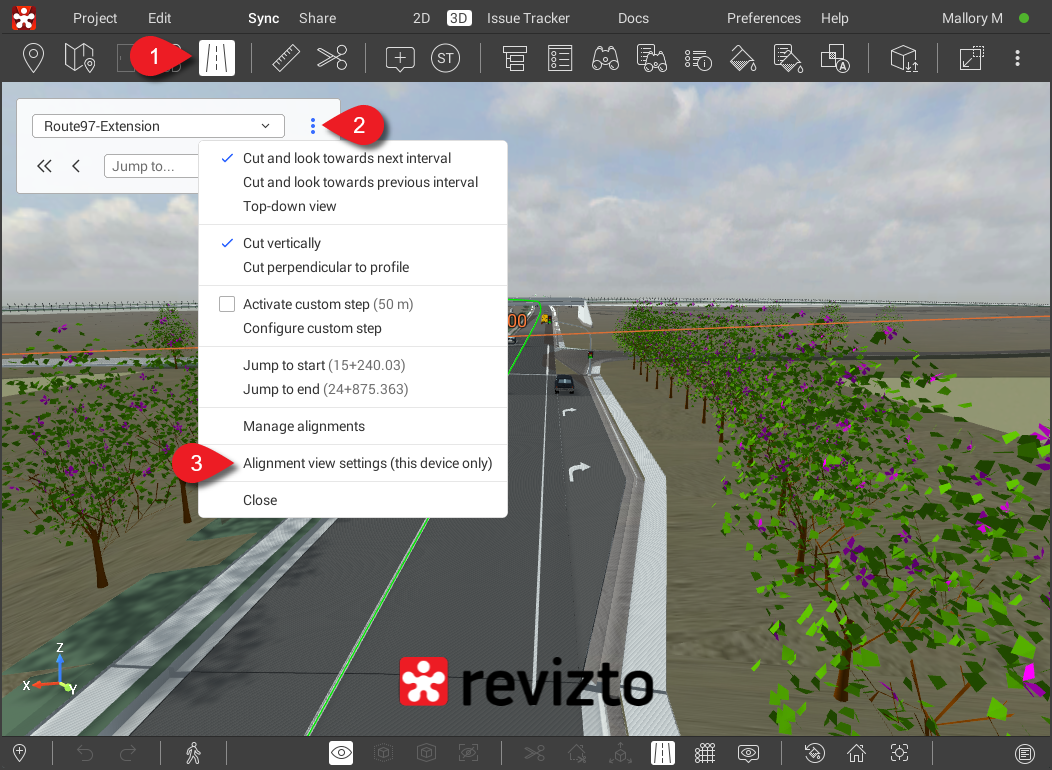The image size is (1052, 770).
Task: Click the blue three-dot alignment options menu
Action: (313, 126)
